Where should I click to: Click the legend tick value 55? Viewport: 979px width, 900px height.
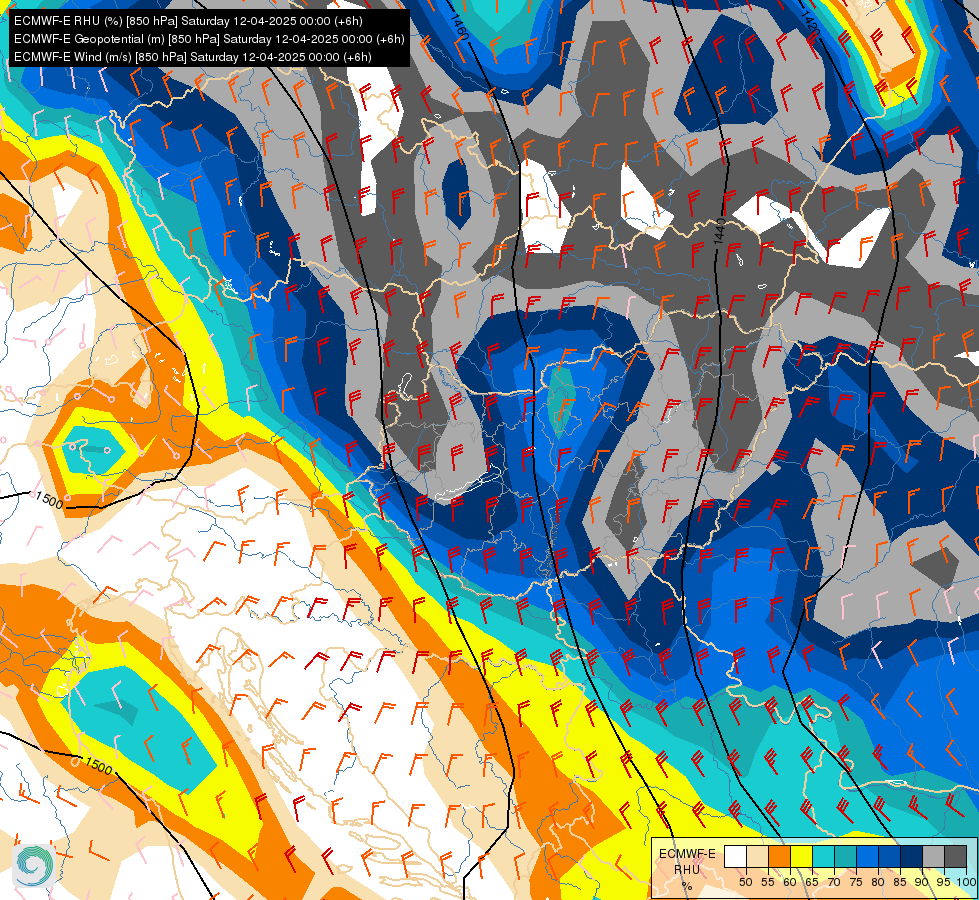pos(767,882)
